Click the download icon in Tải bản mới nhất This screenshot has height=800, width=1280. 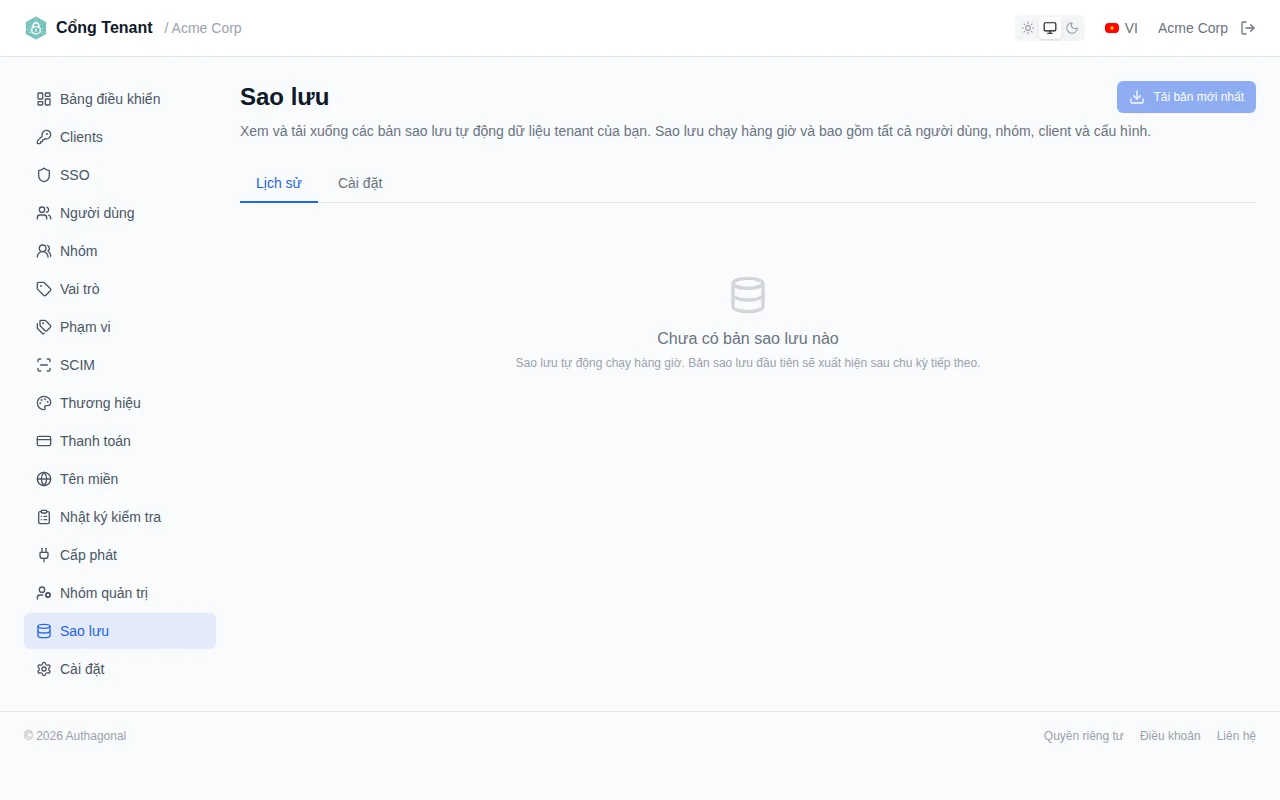[1137, 97]
